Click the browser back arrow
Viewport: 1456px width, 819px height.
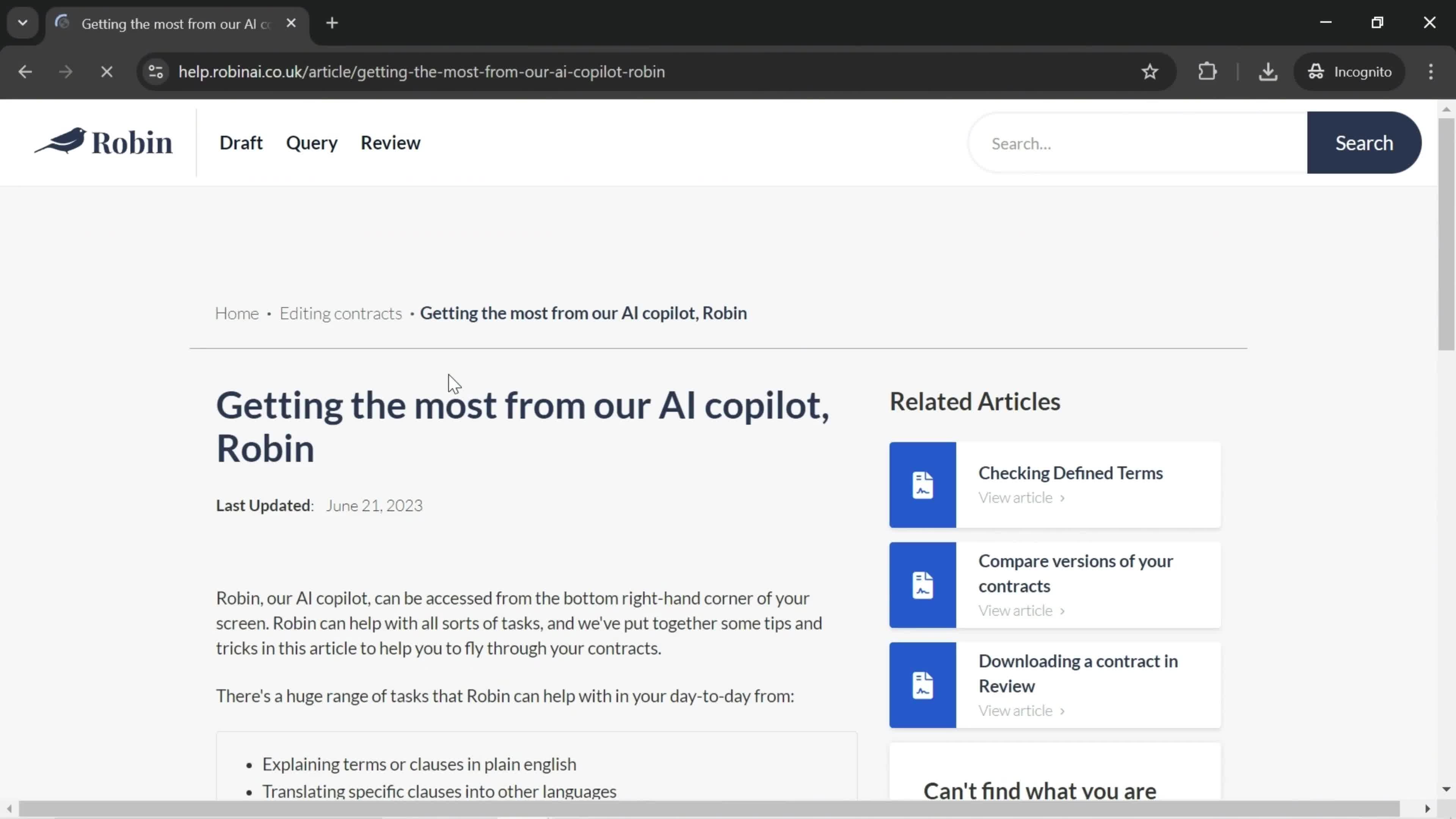(25, 72)
